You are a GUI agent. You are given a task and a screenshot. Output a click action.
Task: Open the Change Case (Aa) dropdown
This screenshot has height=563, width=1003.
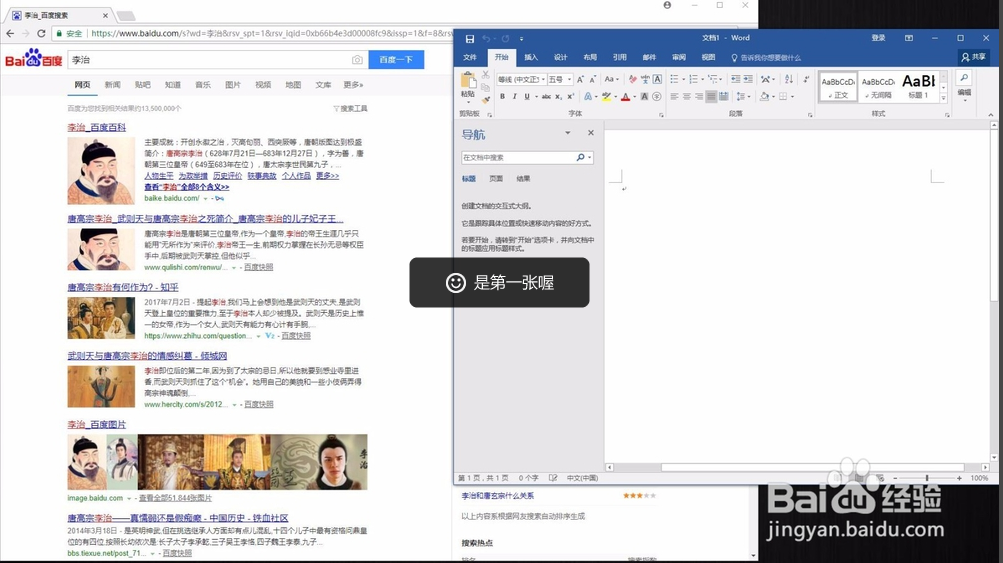point(612,79)
